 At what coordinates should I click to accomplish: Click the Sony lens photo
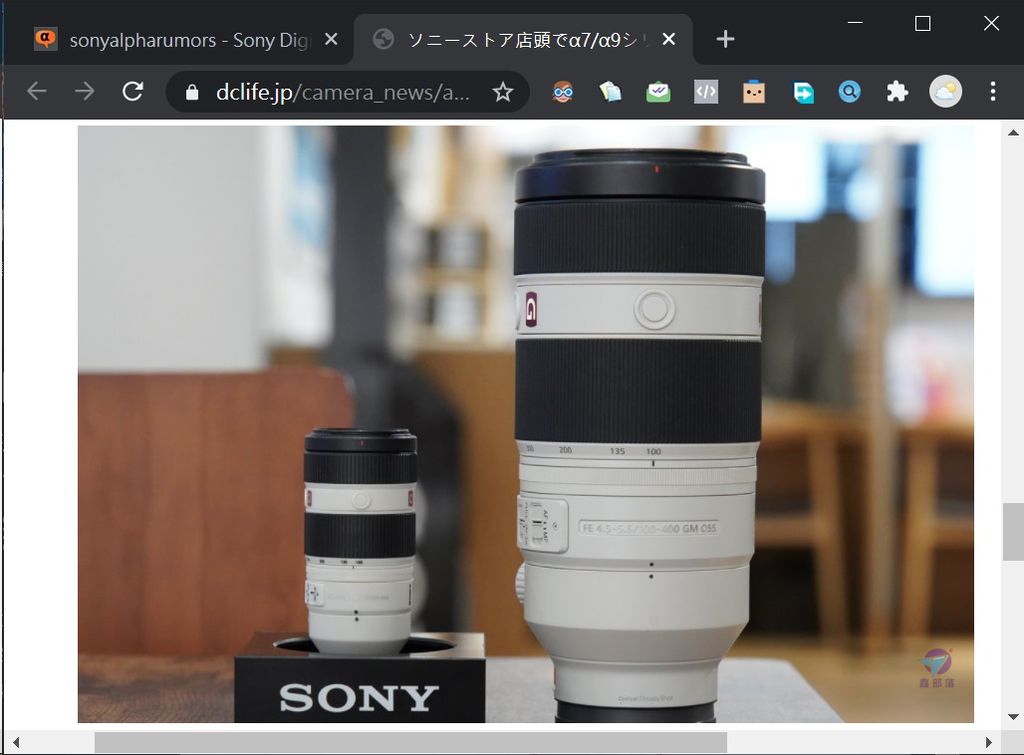tap(526, 424)
